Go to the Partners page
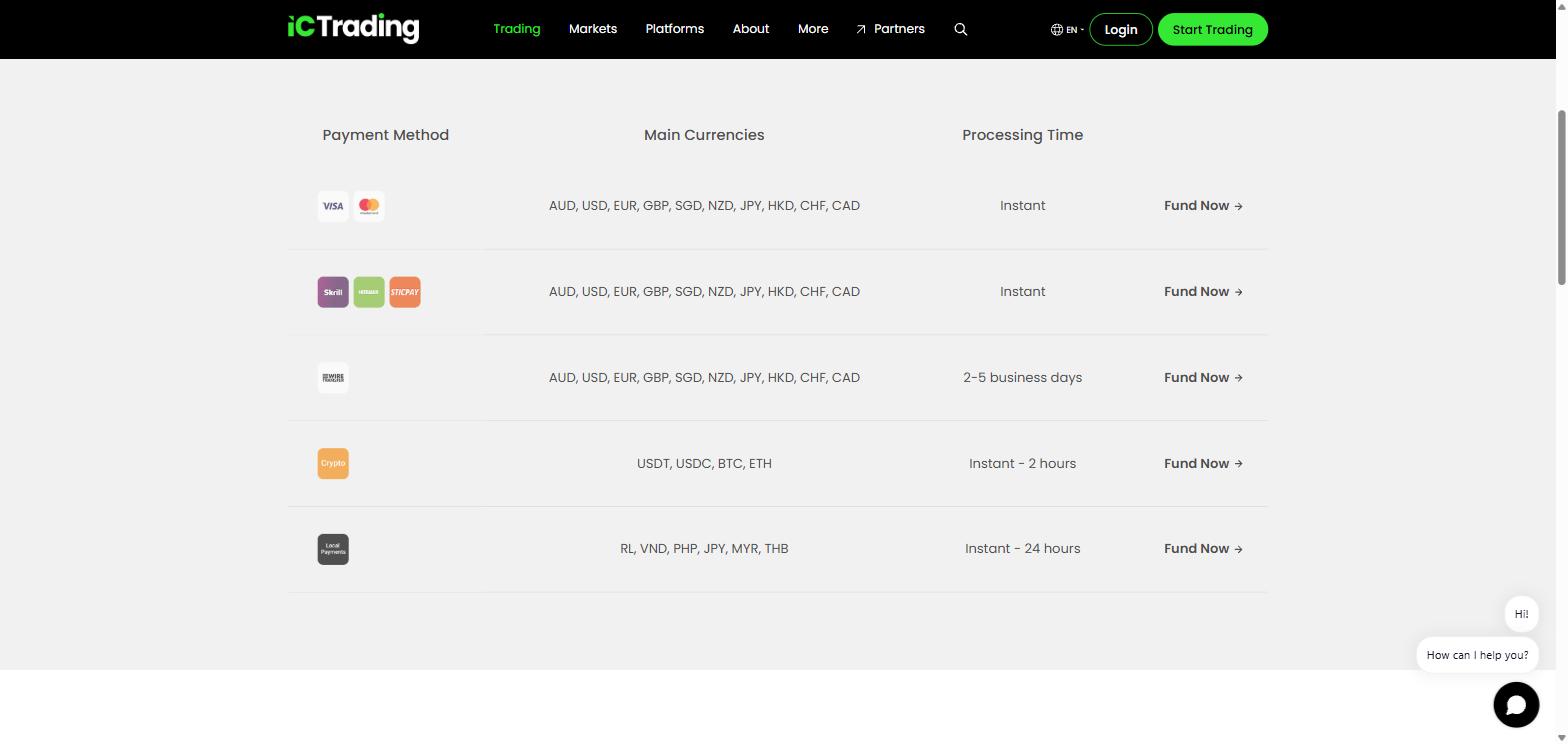The width and height of the screenshot is (1568, 744). click(890, 29)
